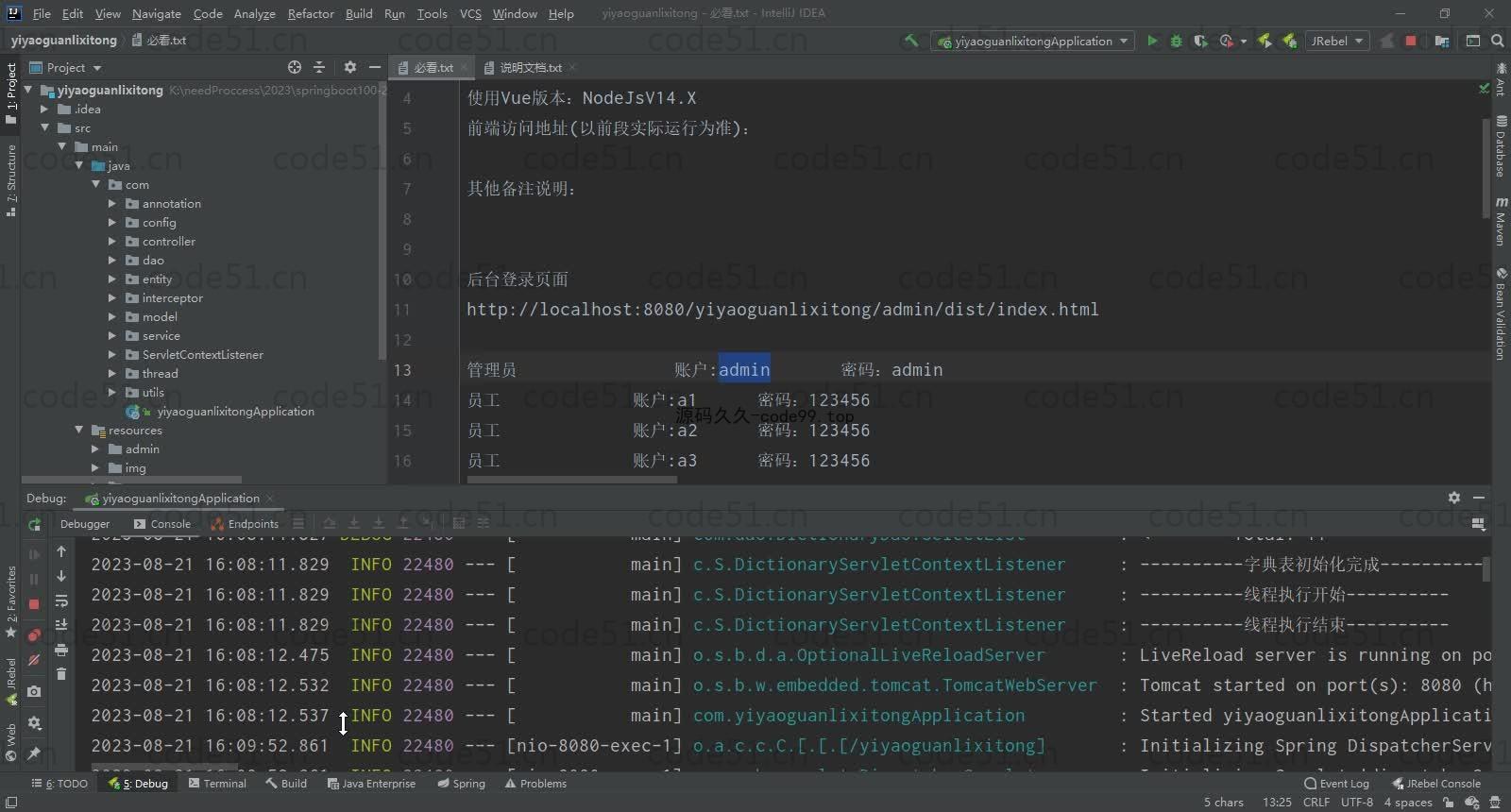Open Project panel settings gear
This screenshot has height=812, width=1511.
tap(350, 67)
